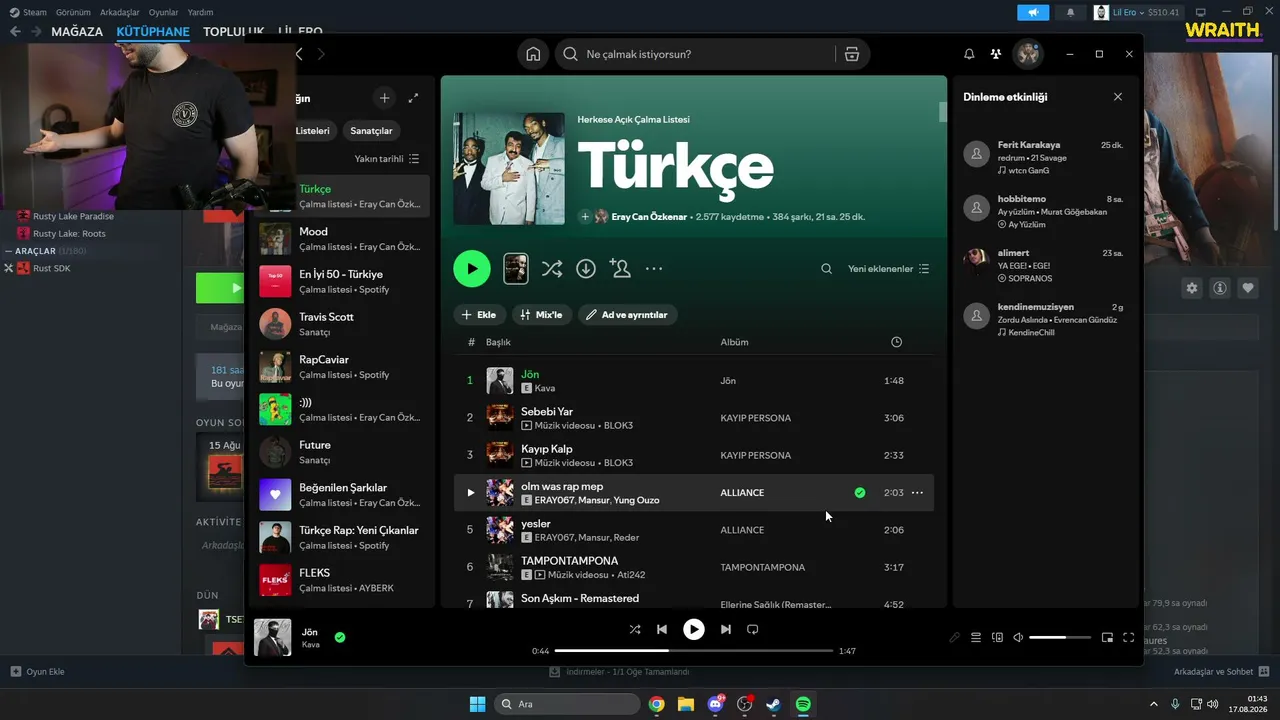Screen dimensions: 1280x720
Task: Search within the Türkçe playlist
Action: click(x=826, y=269)
